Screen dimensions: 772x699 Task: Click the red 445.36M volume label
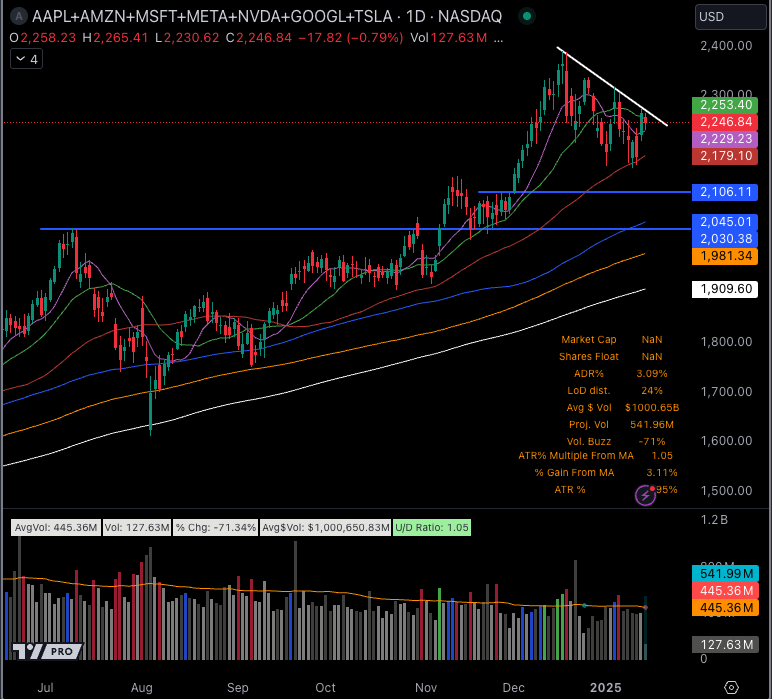tap(725, 591)
